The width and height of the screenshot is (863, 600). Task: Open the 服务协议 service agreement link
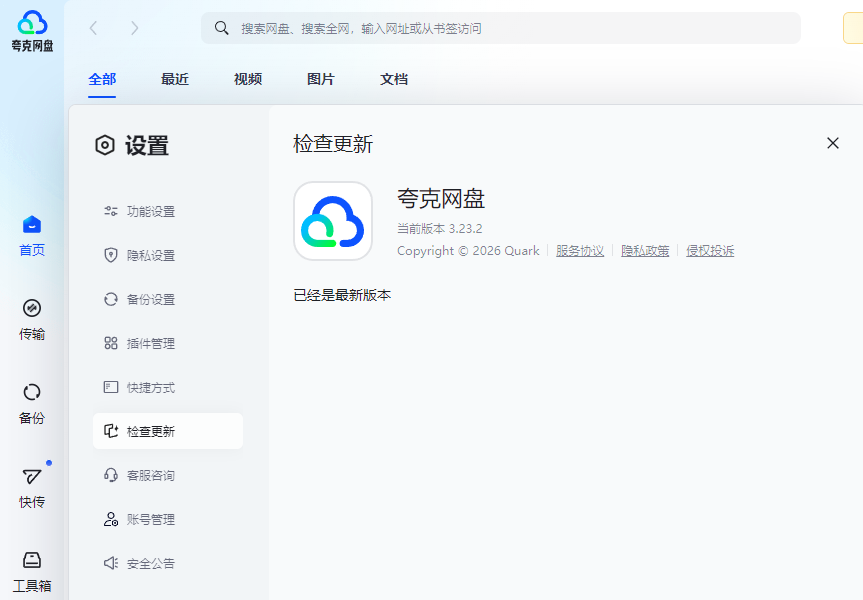click(580, 251)
